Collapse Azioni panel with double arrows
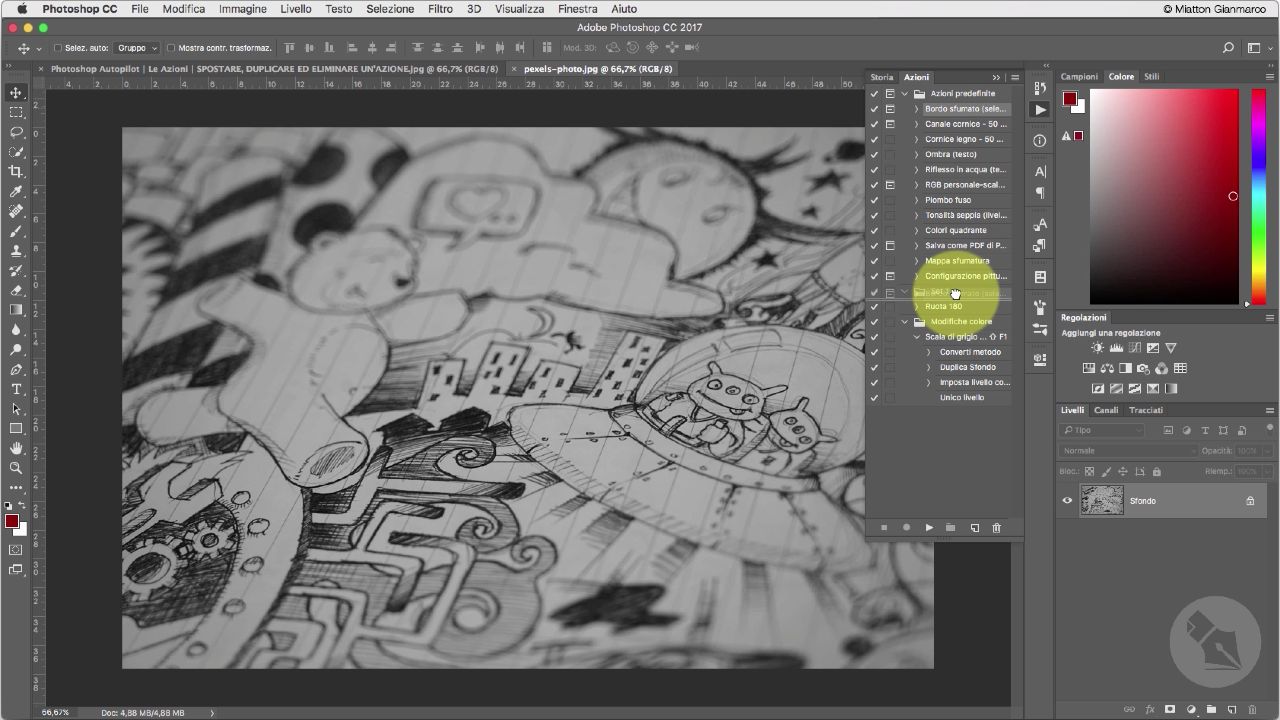Screen dimensions: 1280x720 [x=996, y=77]
